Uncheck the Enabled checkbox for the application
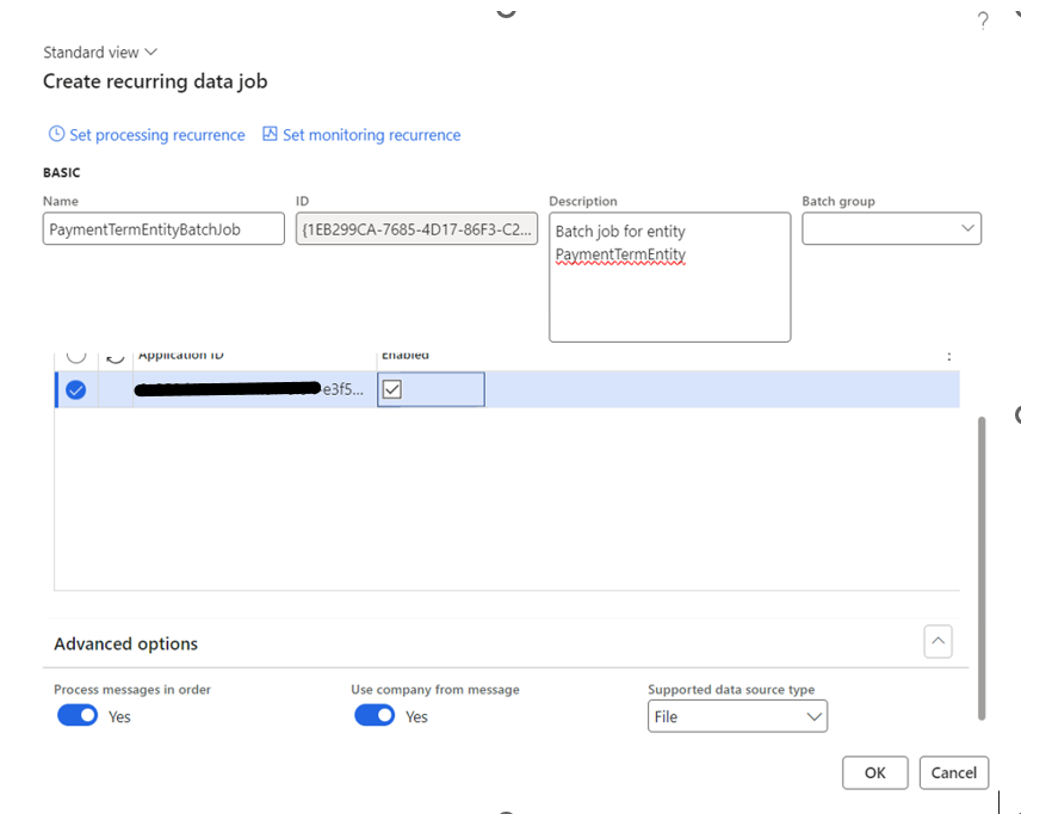 [x=392, y=390]
